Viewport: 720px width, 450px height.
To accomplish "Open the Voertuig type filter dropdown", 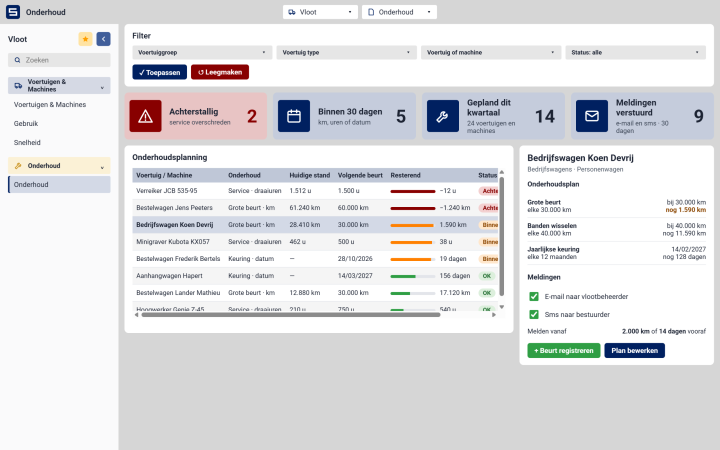I will pos(346,52).
